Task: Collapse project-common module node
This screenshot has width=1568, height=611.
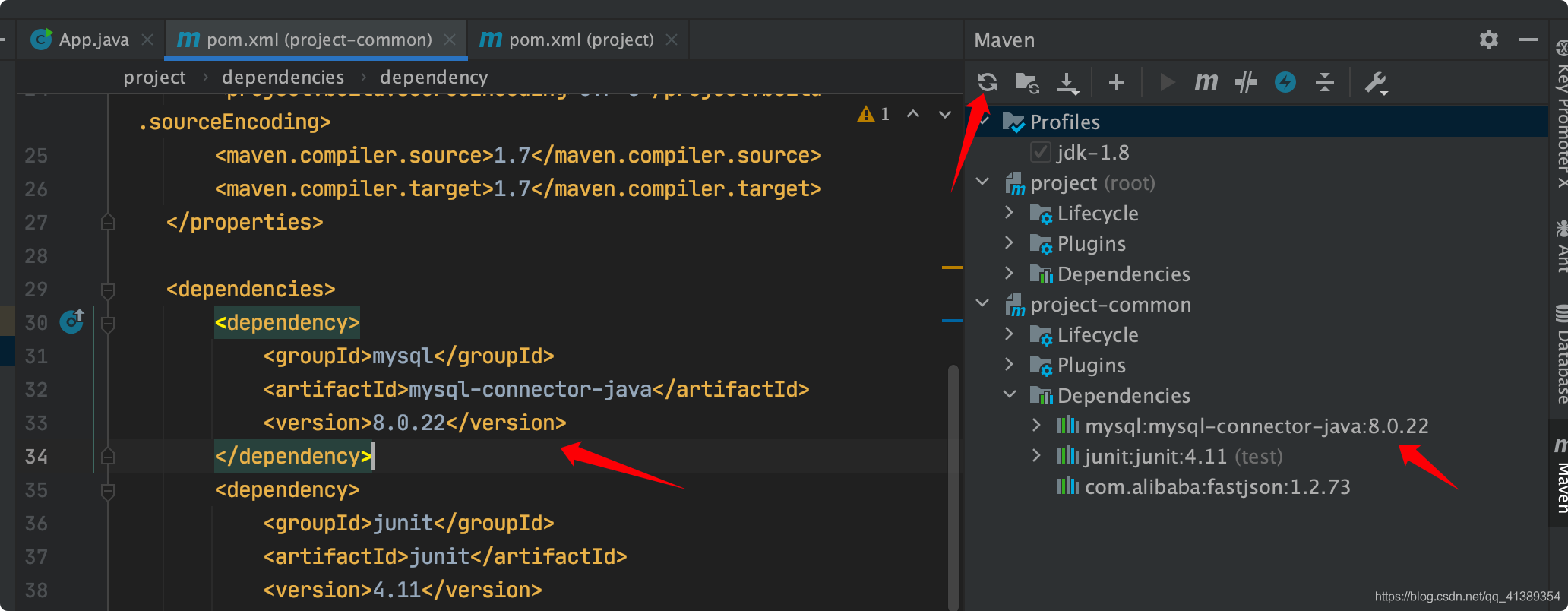Action: click(x=982, y=304)
